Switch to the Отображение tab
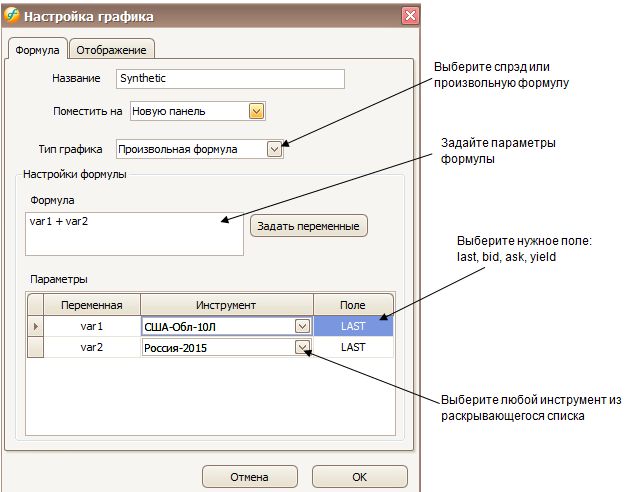Viewport: 639px width, 492px height. (110, 50)
